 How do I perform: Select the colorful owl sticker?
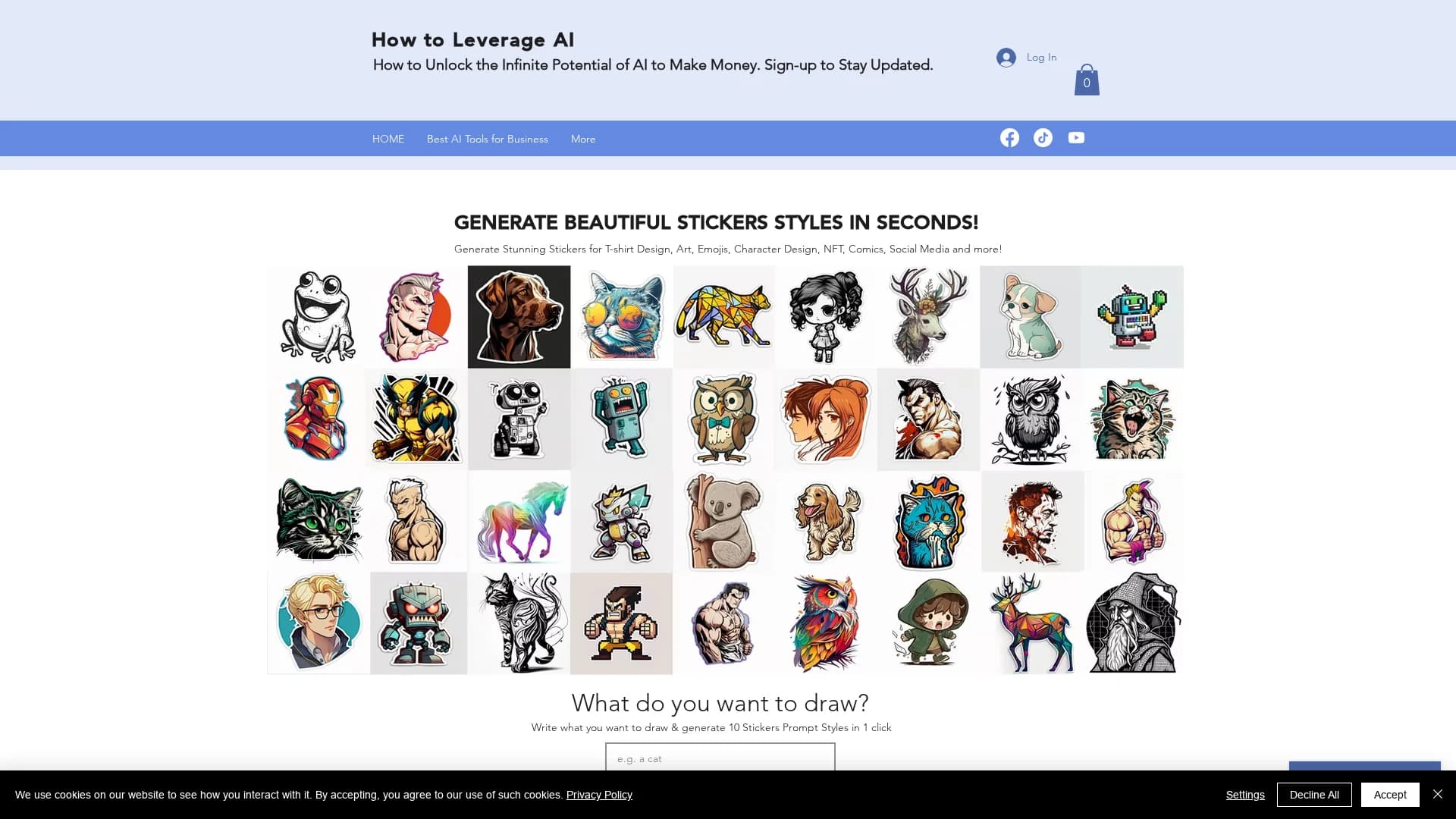[x=826, y=623]
